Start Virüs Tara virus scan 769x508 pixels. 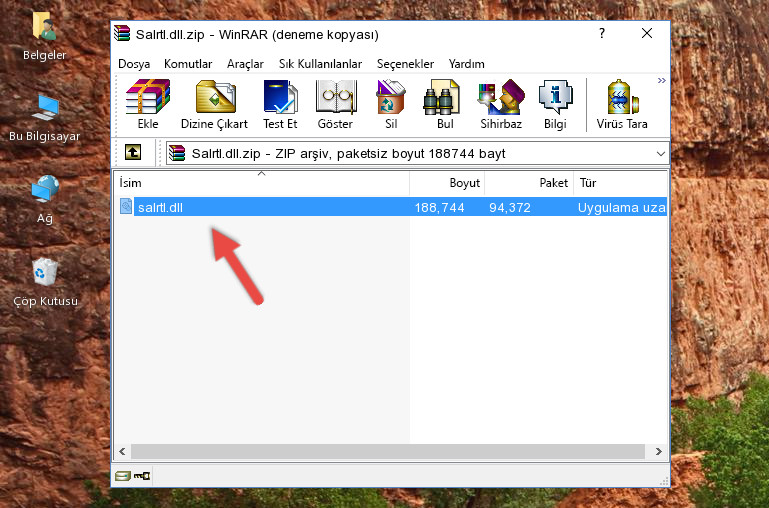coord(622,104)
